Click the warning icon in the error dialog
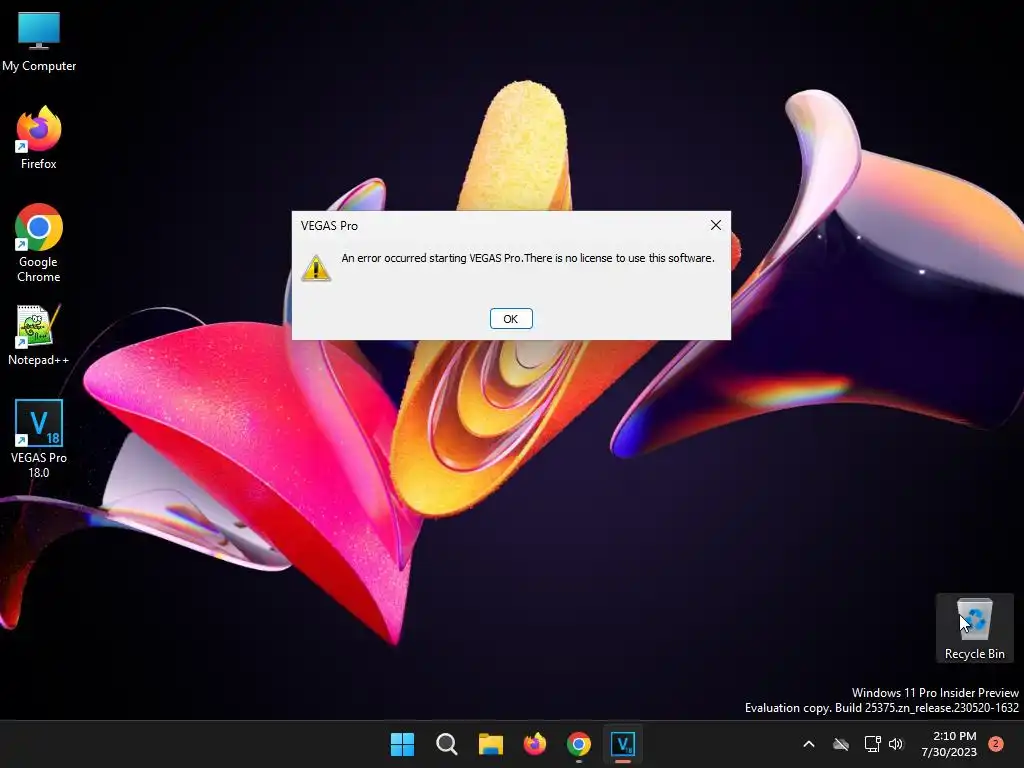Screen dimensions: 1024x768 316,268
